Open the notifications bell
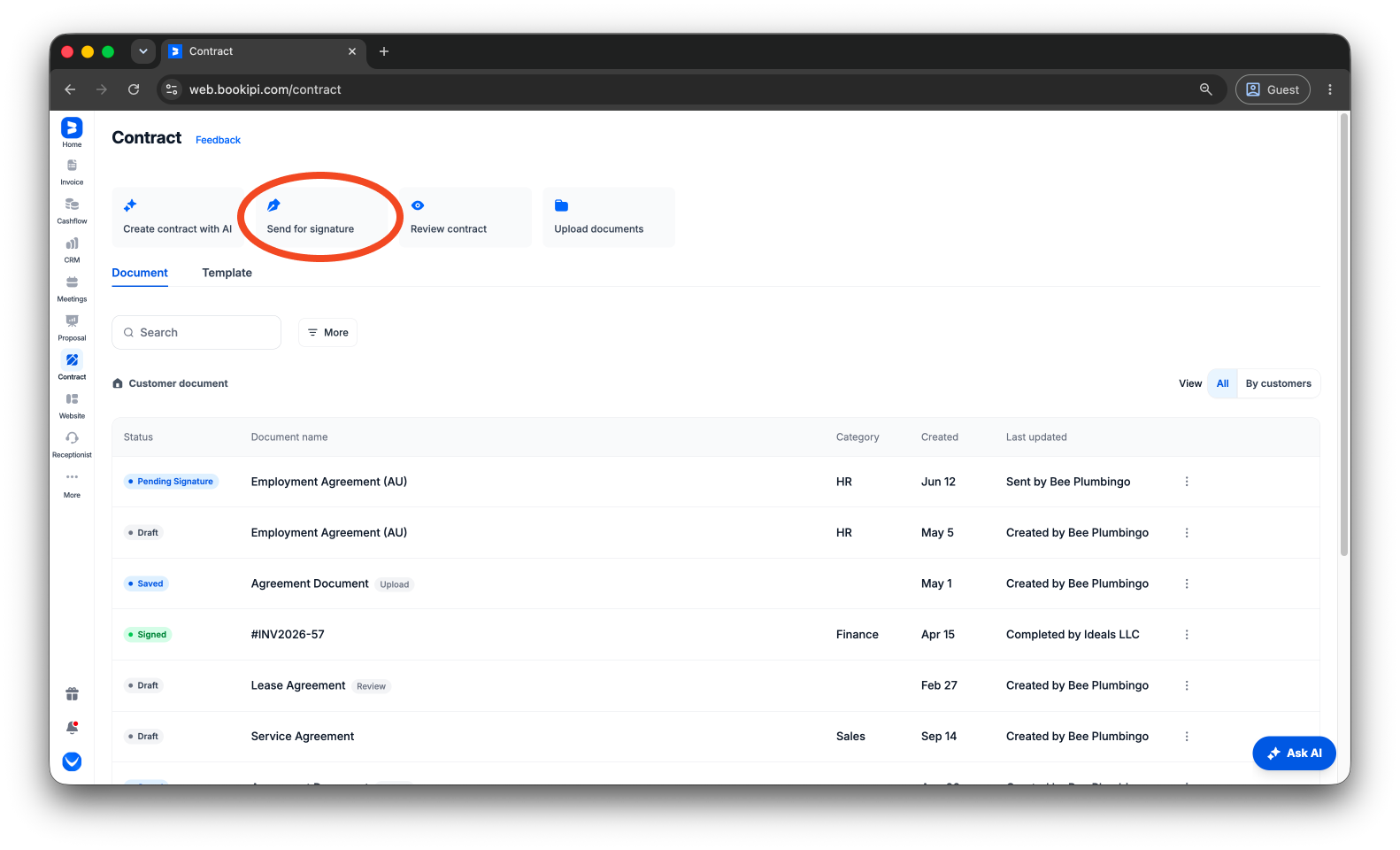This screenshot has width=1400, height=850. pyautogui.click(x=72, y=728)
